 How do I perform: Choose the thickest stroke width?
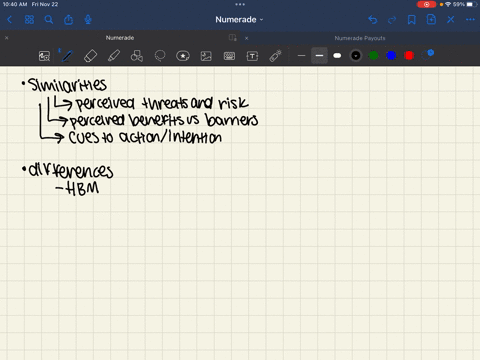(x=337, y=56)
